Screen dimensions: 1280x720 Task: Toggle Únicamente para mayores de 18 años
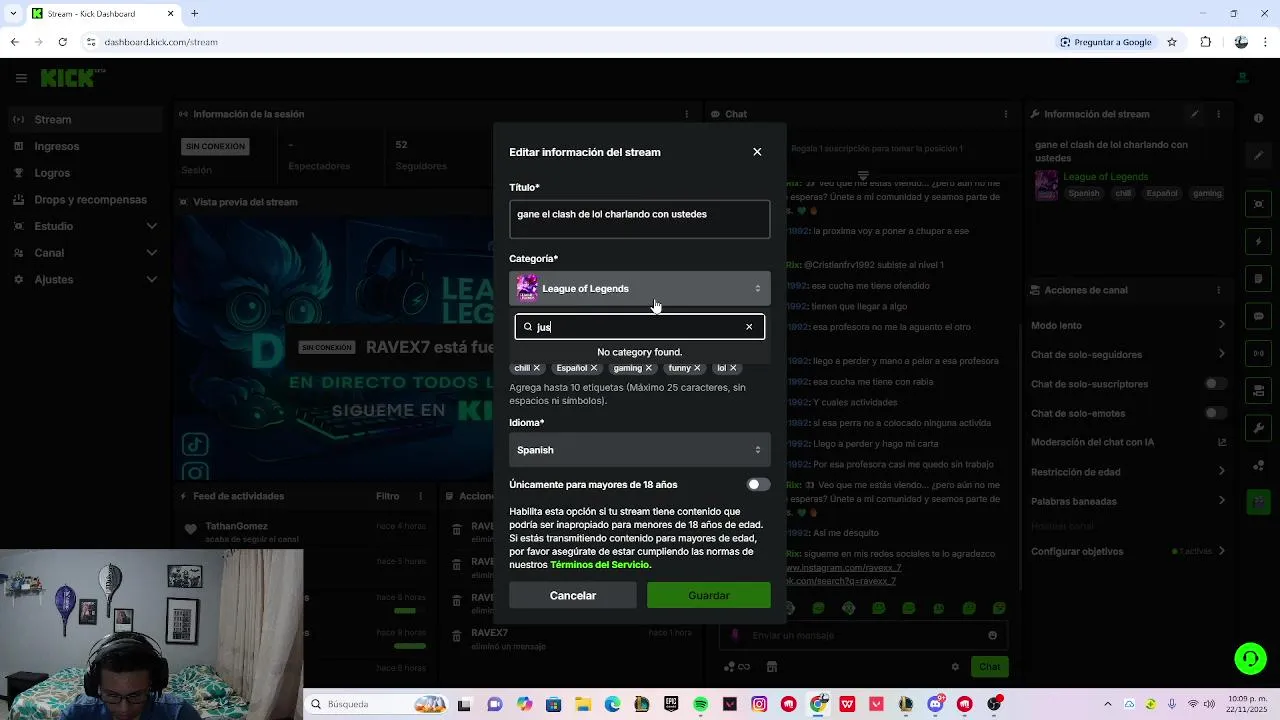click(x=758, y=485)
